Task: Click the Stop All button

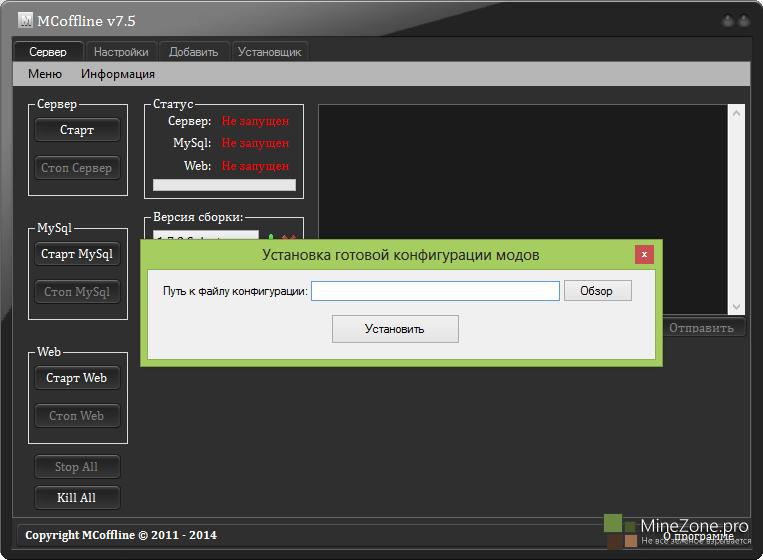Action: [x=77, y=467]
